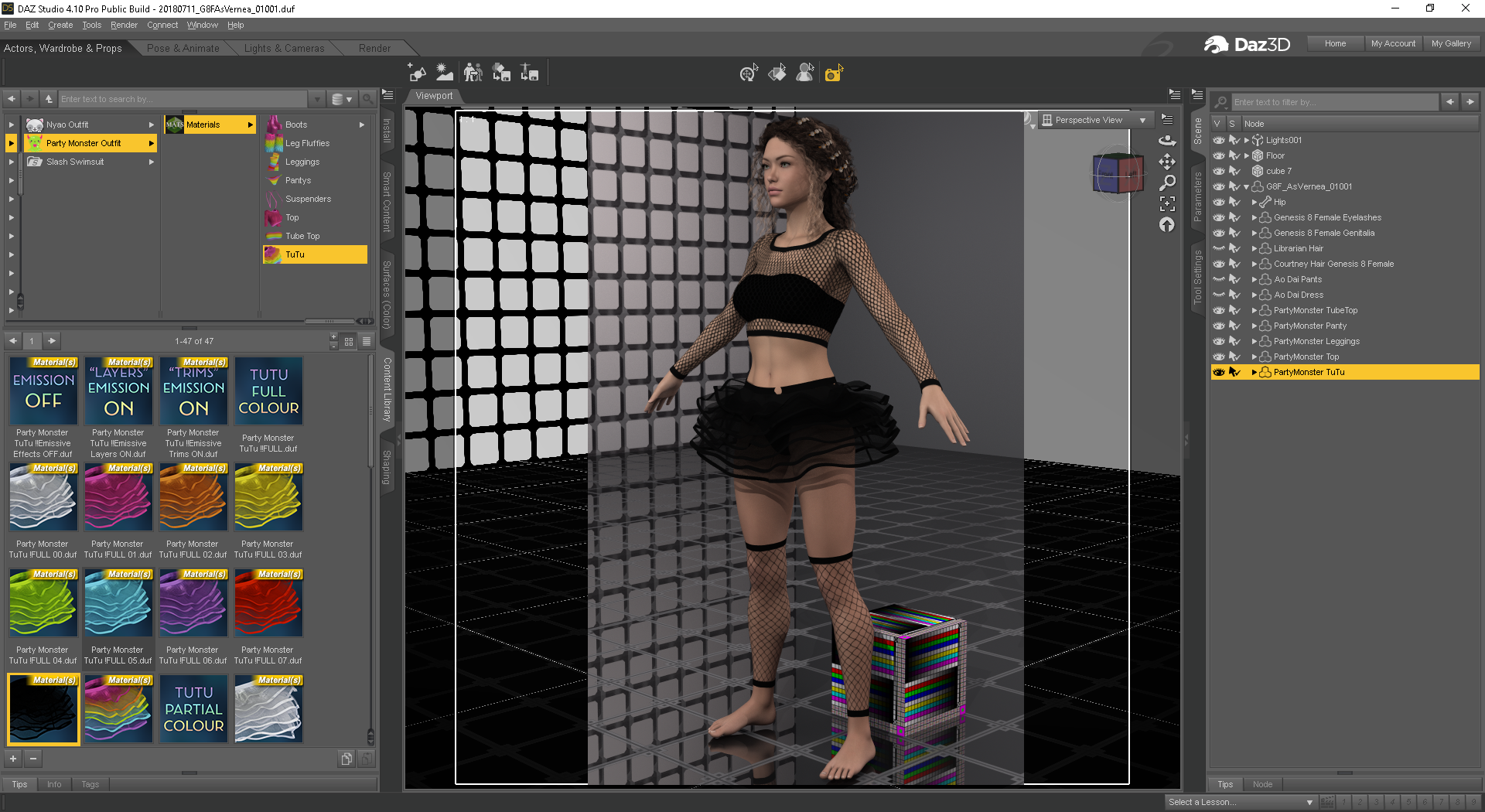This screenshot has width=1485, height=812.
Task: Toggle visibility eye for Floor node
Action: [x=1219, y=155]
